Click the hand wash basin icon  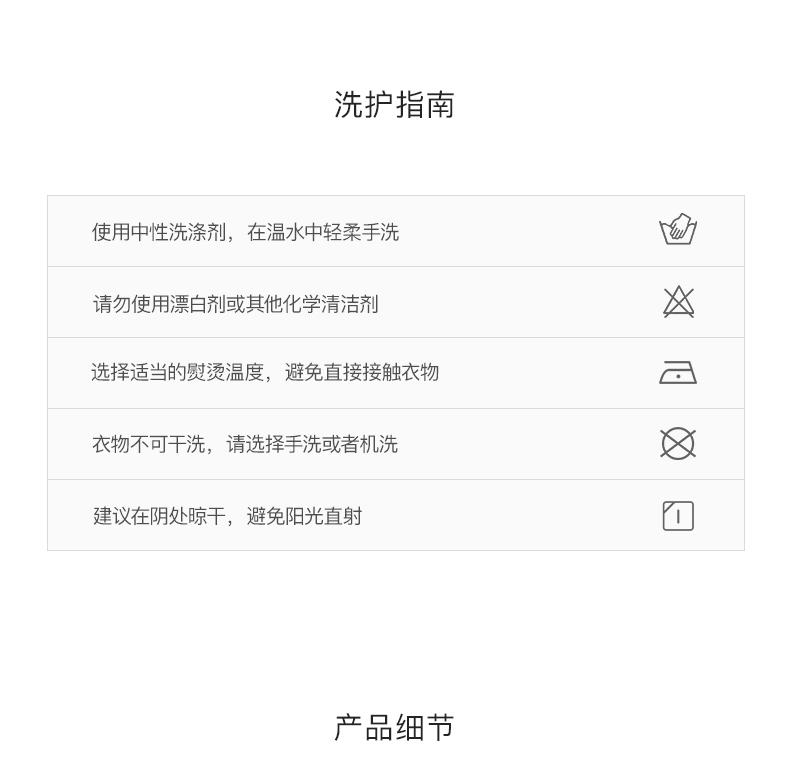(x=678, y=231)
